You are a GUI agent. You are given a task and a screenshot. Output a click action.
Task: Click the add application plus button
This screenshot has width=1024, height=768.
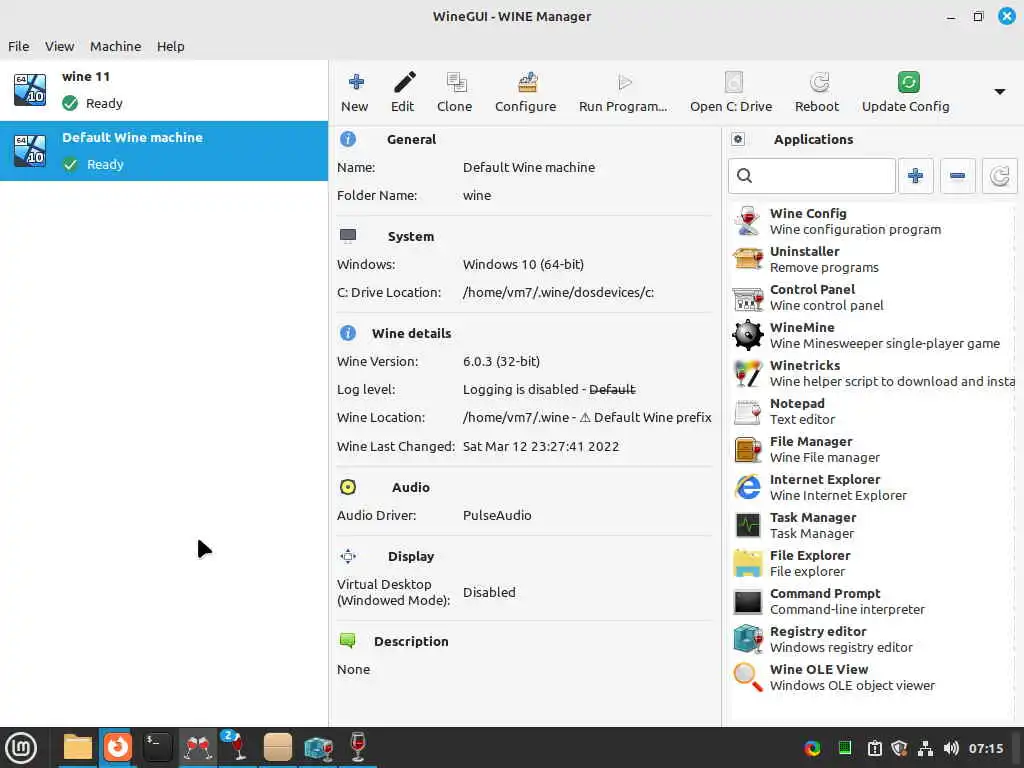click(x=916, y=176)
